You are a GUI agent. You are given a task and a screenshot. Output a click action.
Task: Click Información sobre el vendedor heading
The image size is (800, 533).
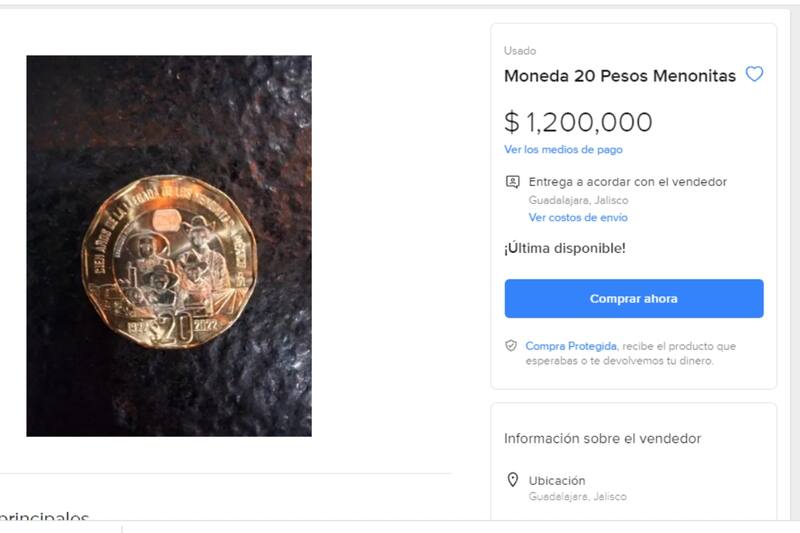[603, 439]
